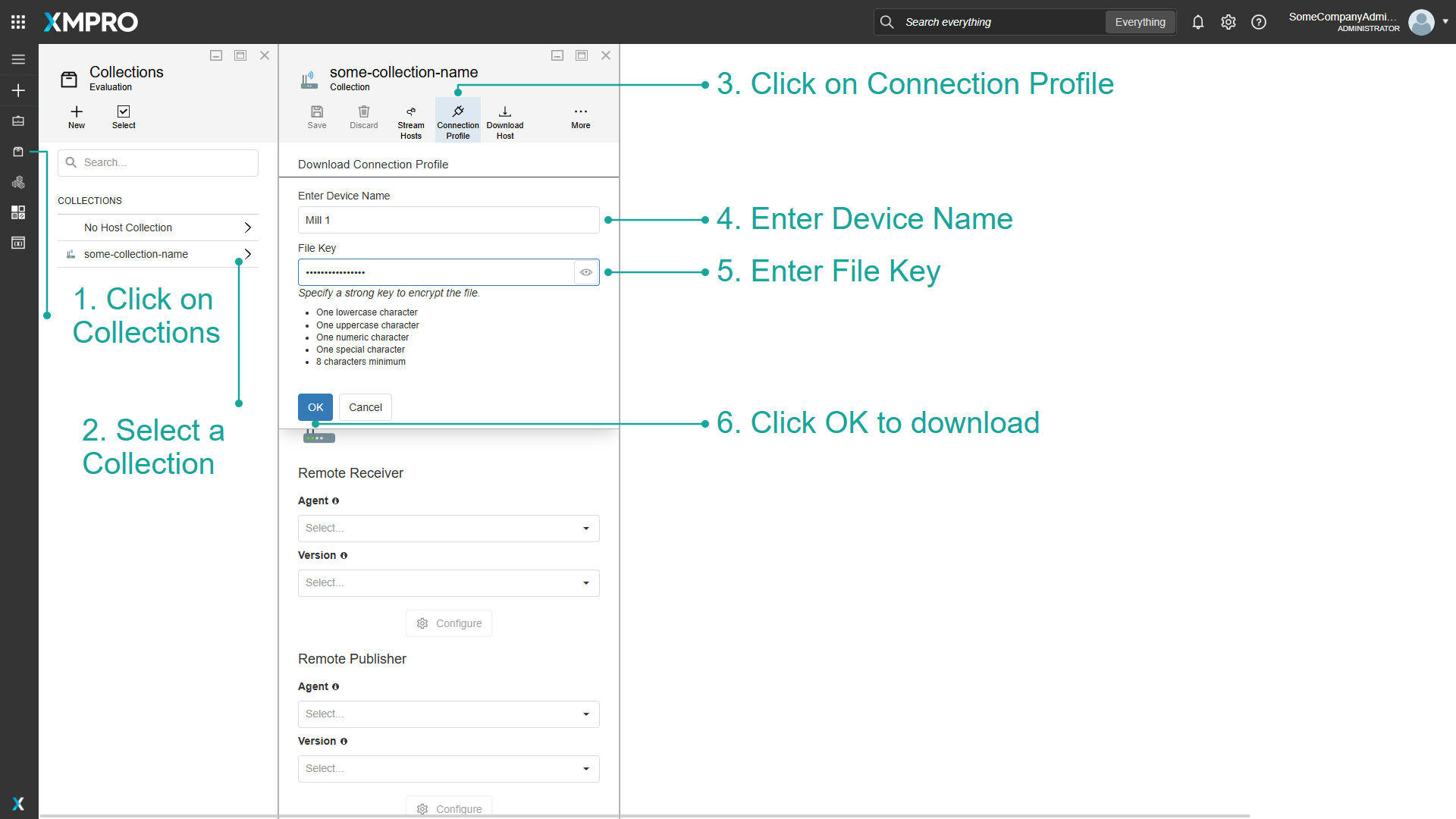
Task: Click Download Host
Action: (505, 122)
